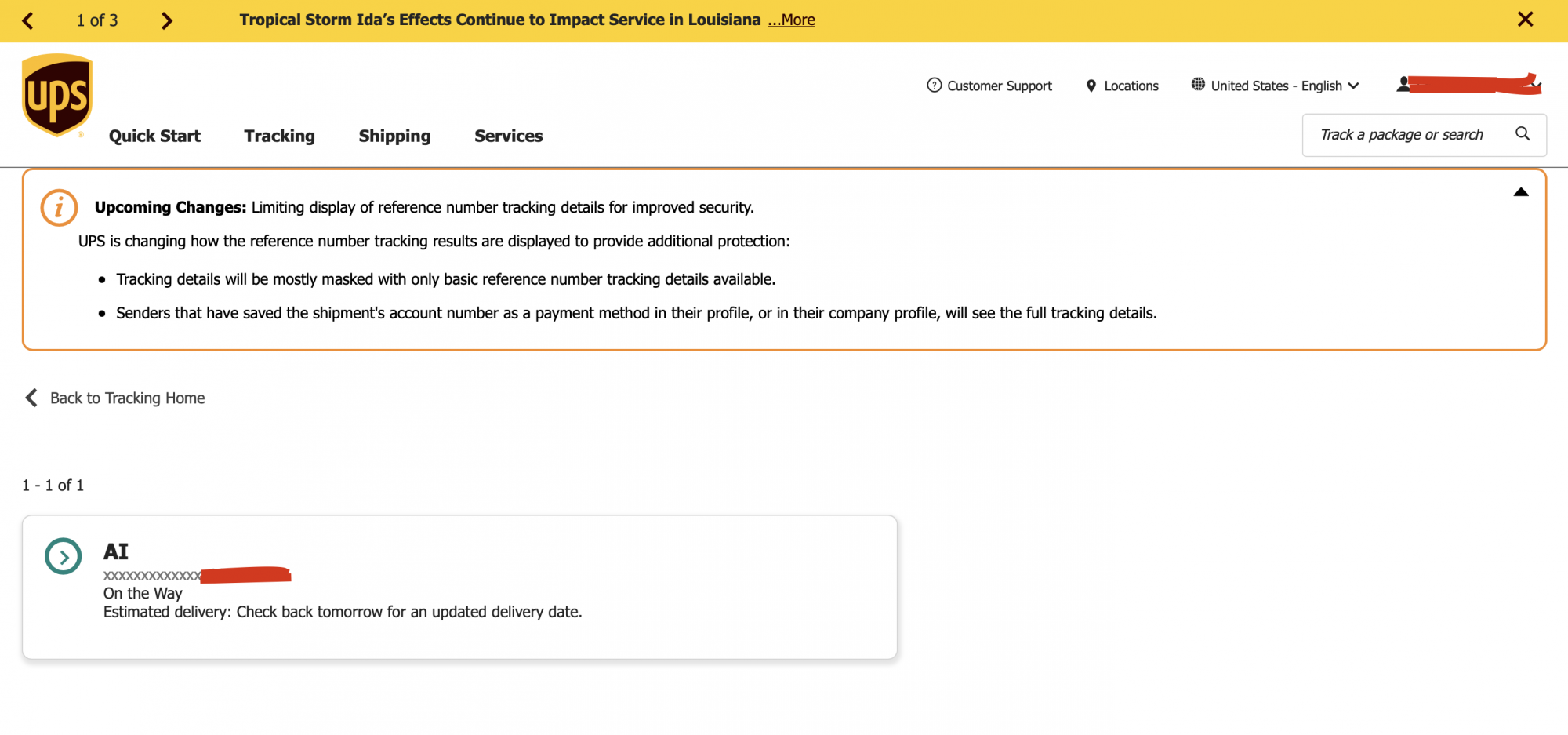This screenshot has width=1568, height=735.
Task: Click the UPS shield logo
Action: 57,95
